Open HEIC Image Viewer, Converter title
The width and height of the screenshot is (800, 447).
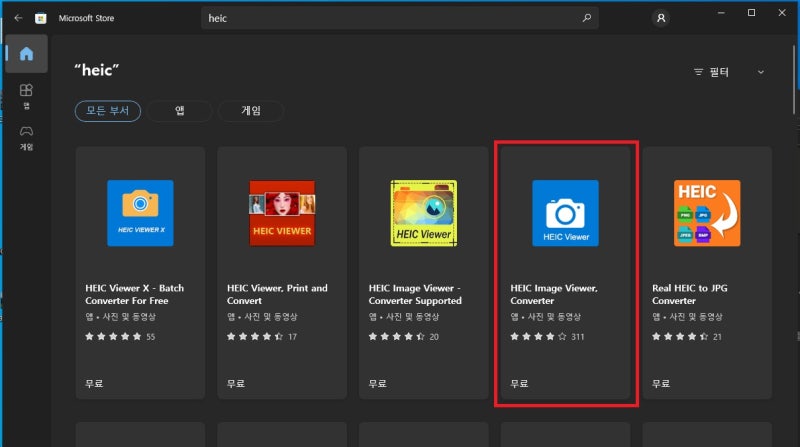click(554, 294)
